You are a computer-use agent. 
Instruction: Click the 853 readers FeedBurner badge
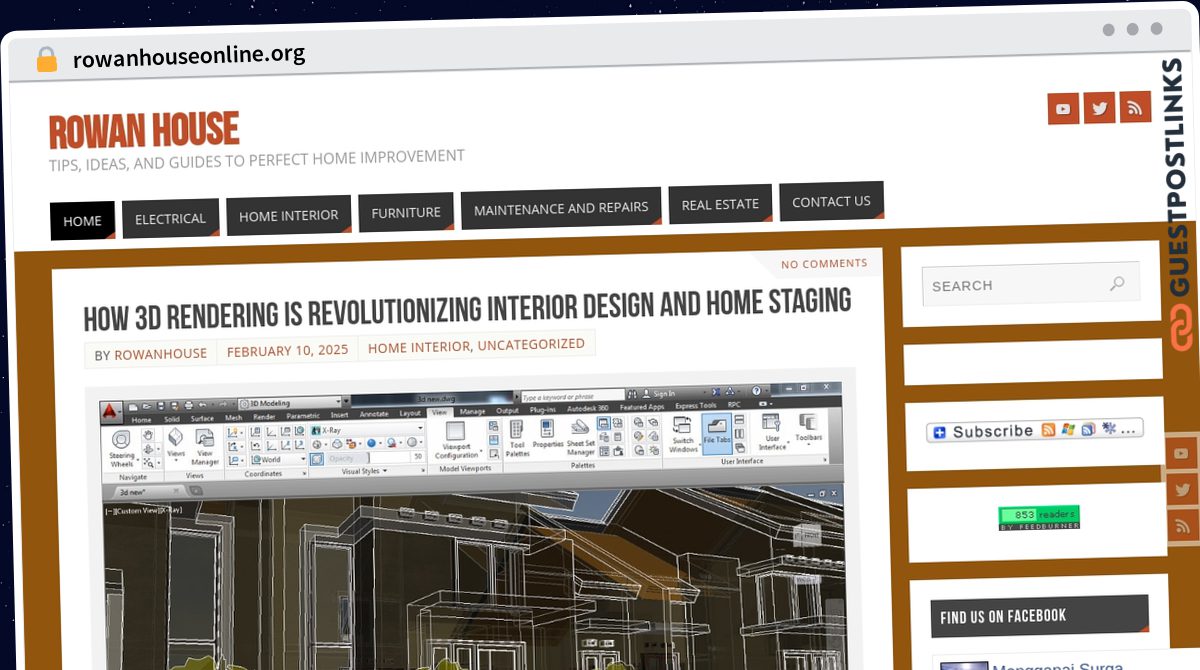[1038, 517]
